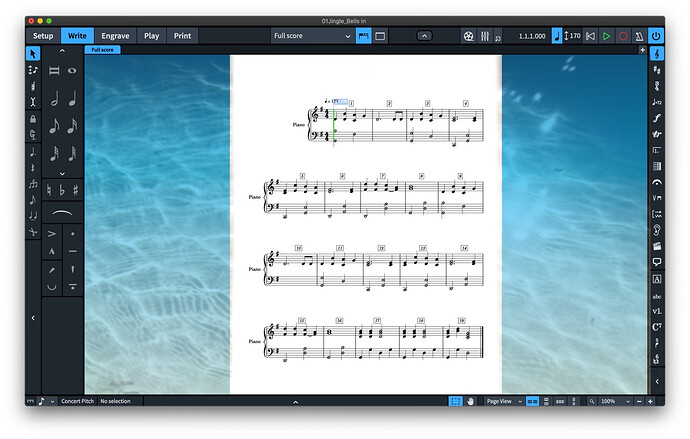Start recording with the red record button
Image resolution: width=690 pixels, height=439 pixels.
[x=623, y=36]
